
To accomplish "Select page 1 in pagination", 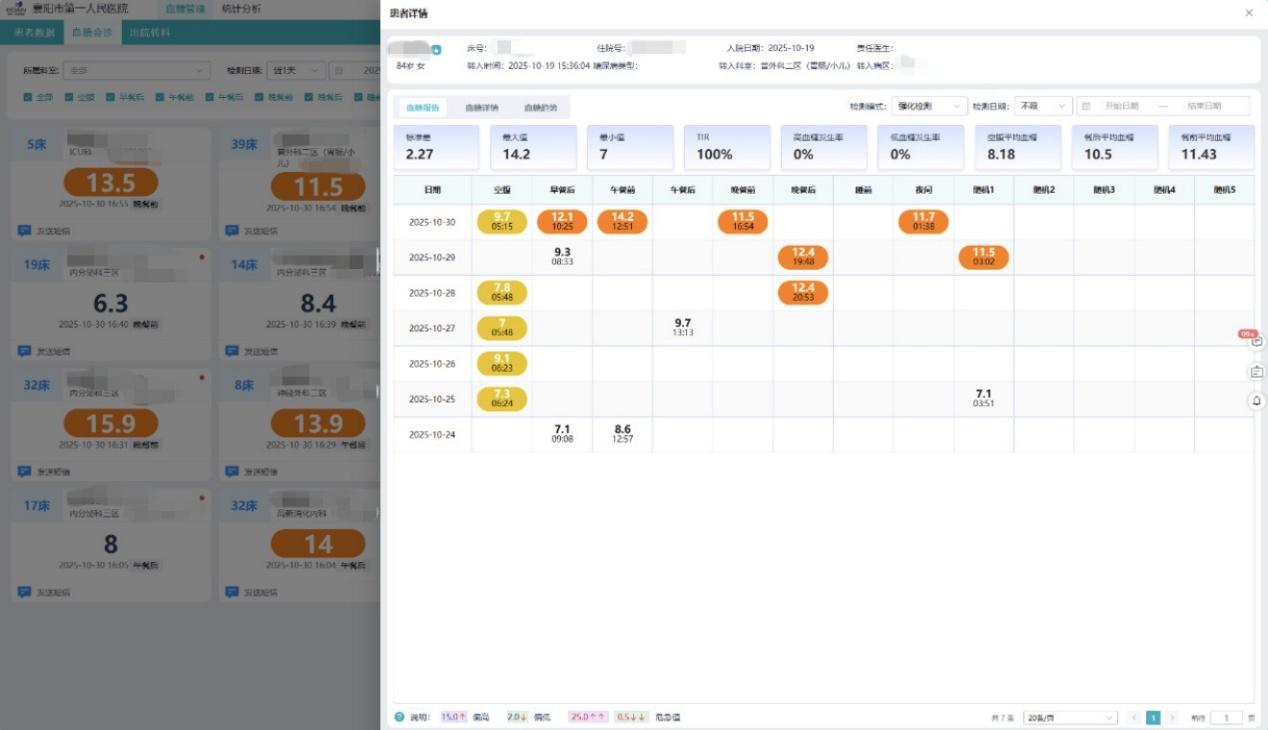I will (1153, 717).
